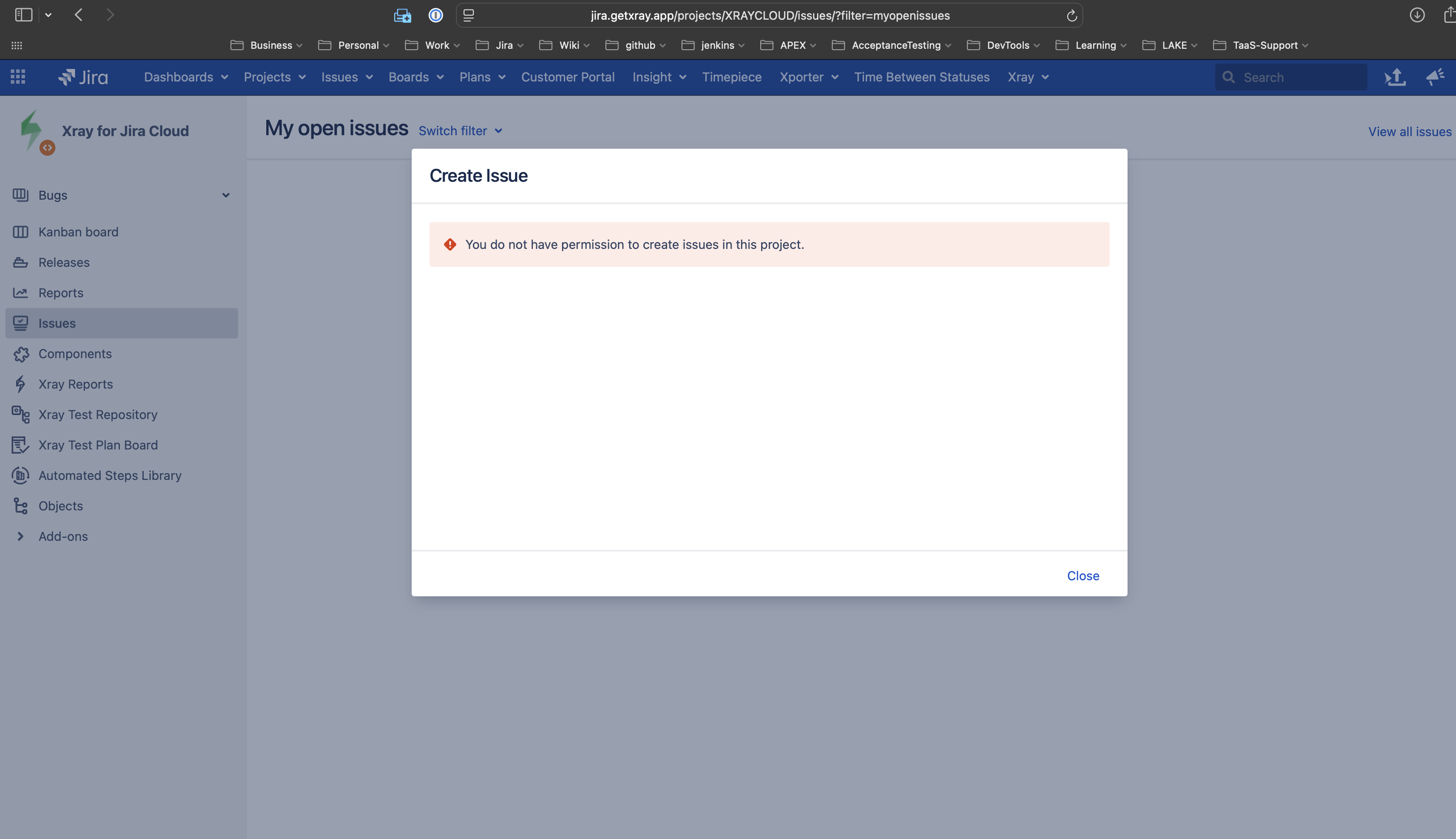
Task: Click the View all issues link
Action: tap(1409, 131)
